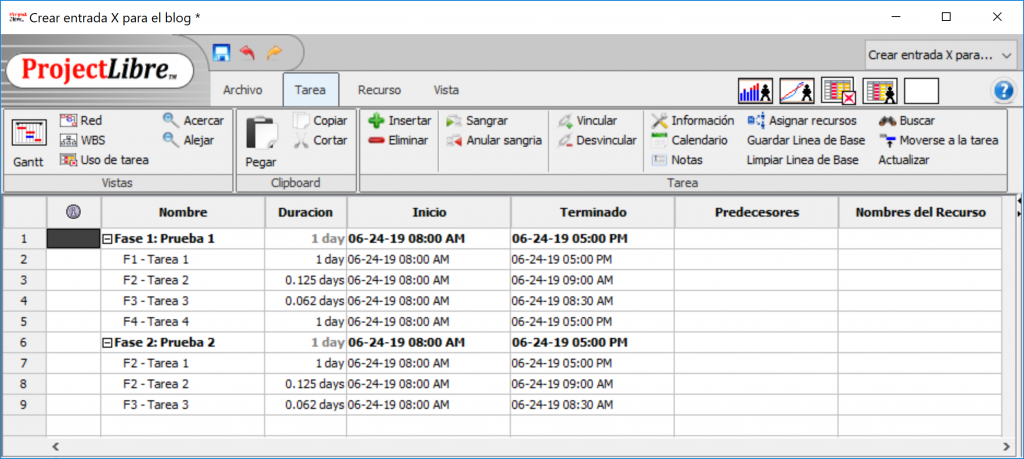Select row 8's F2 - Tarea 2 cell

click(183, 383)
